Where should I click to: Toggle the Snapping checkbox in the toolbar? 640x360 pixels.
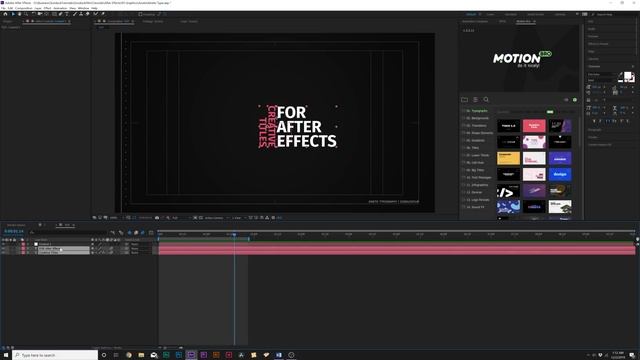pos(141,14)
